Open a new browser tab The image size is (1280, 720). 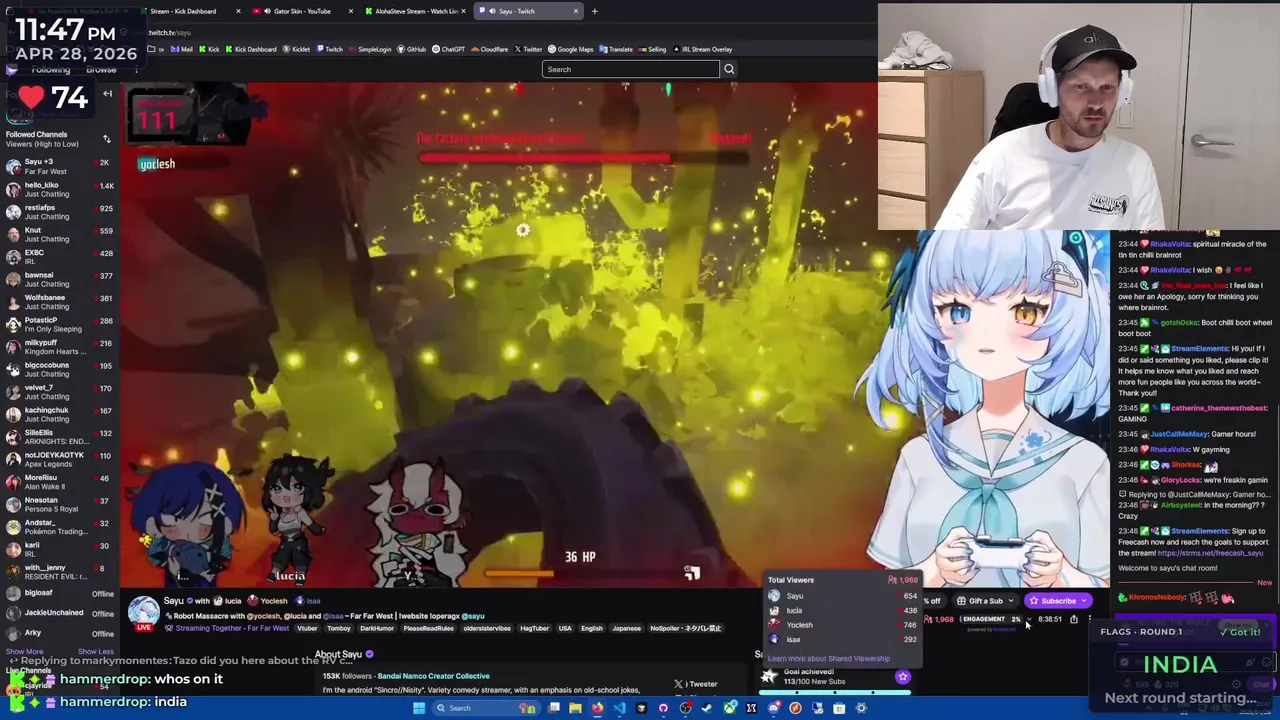(x=594, y=11)
